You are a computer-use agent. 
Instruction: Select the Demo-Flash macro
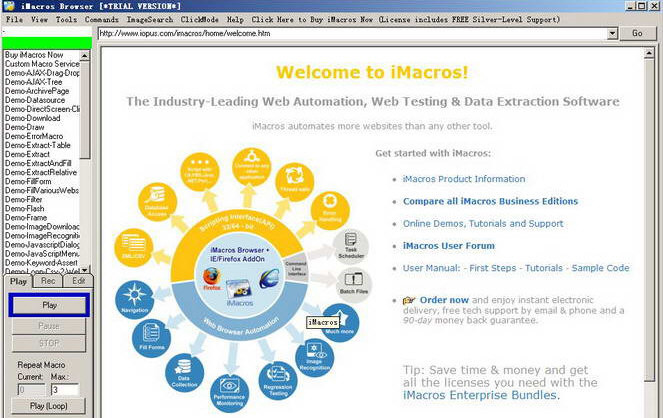coord(25,208)
